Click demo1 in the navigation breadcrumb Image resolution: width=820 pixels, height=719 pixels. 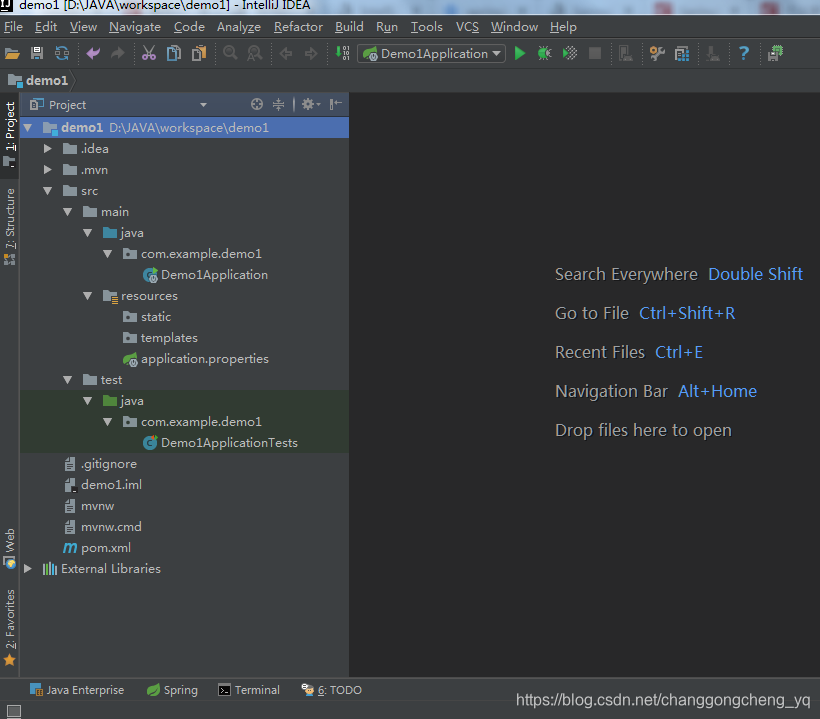[x=38, y=81]
